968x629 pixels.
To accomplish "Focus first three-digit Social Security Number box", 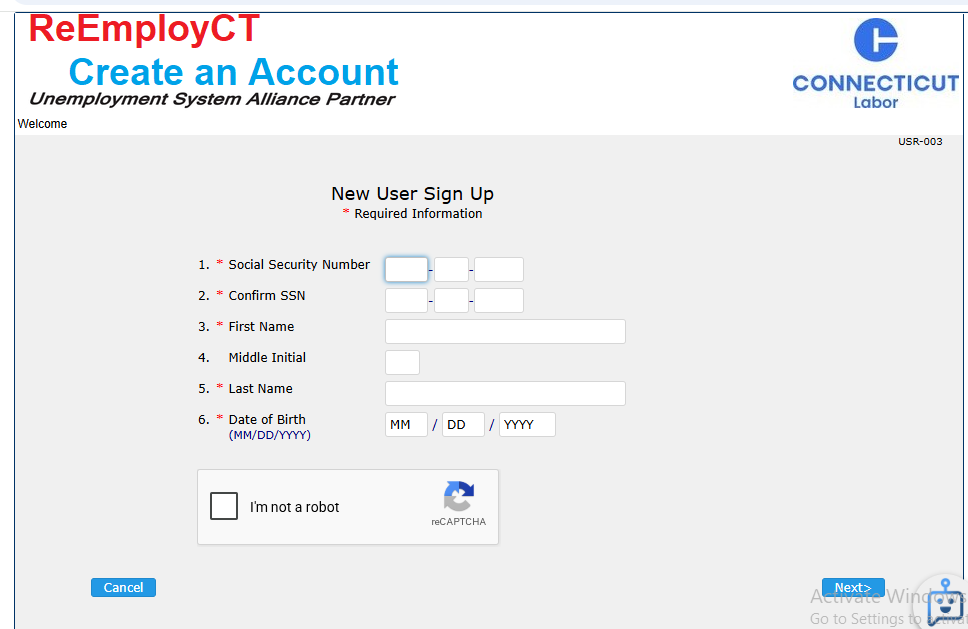I will [x=406, y=270].
